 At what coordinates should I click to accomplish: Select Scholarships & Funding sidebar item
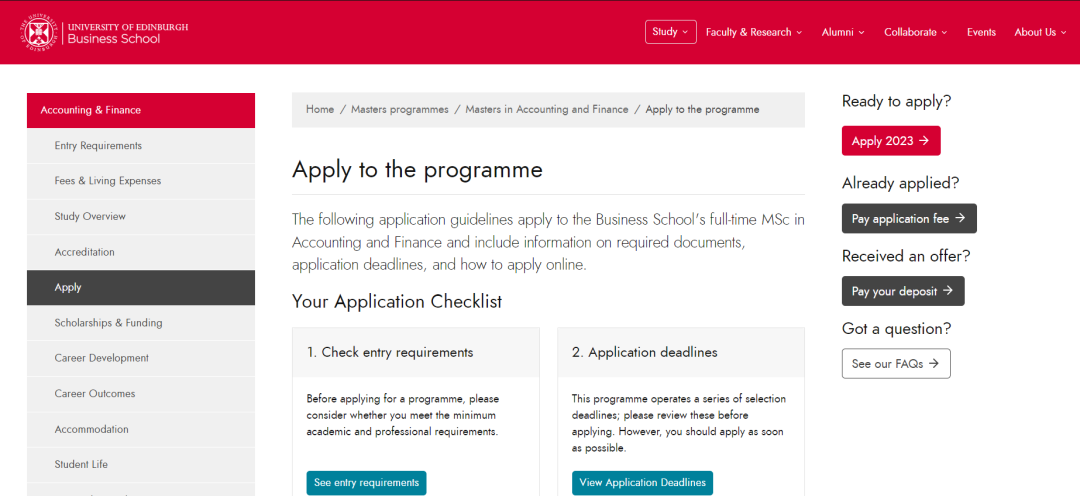pyautogui.click(x=108, y=323)
